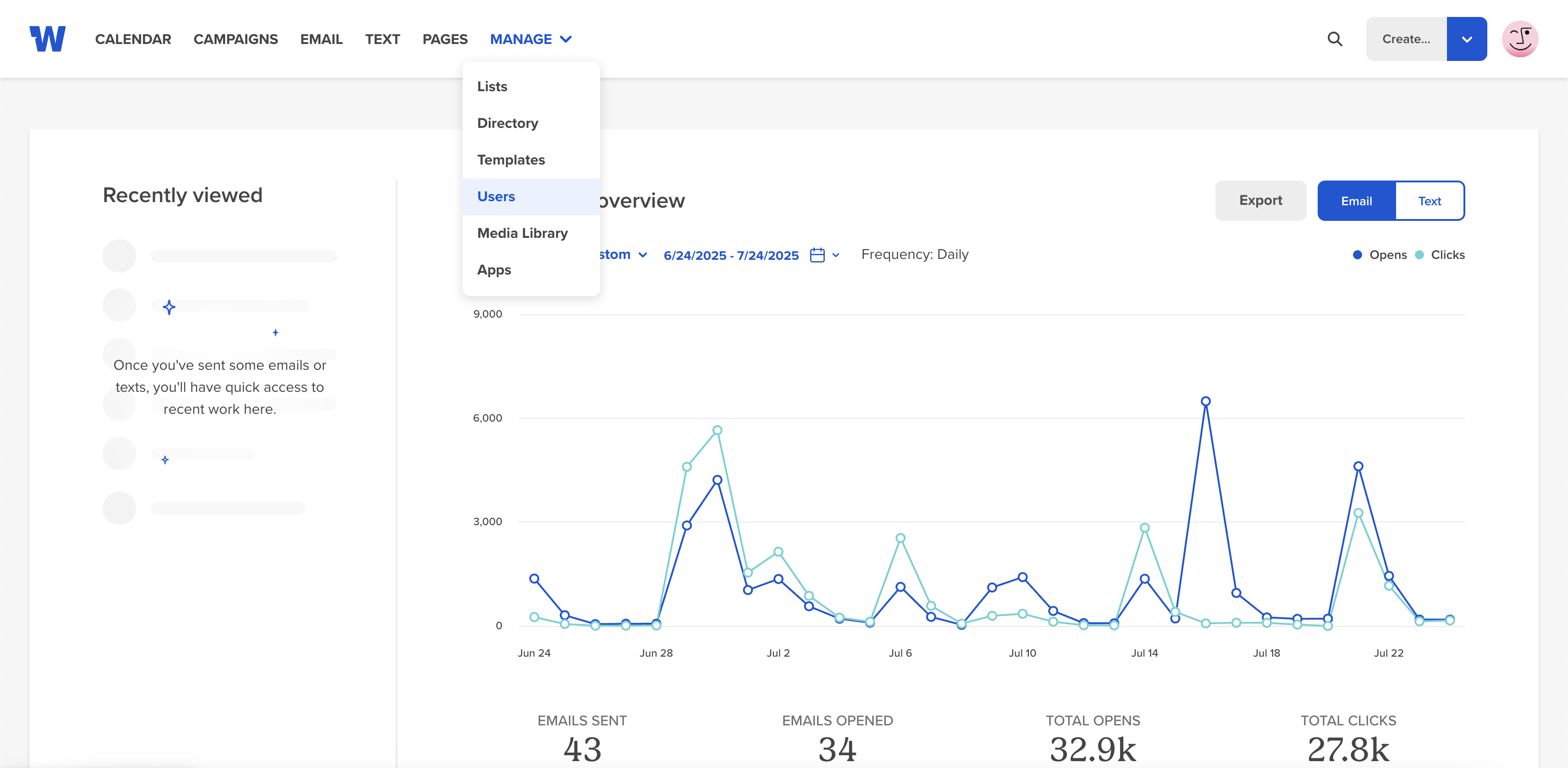The height and width of the screenshot is (768, 1568).
Task: Expand the Create split-button arrow
Action: click(1466, 39)
